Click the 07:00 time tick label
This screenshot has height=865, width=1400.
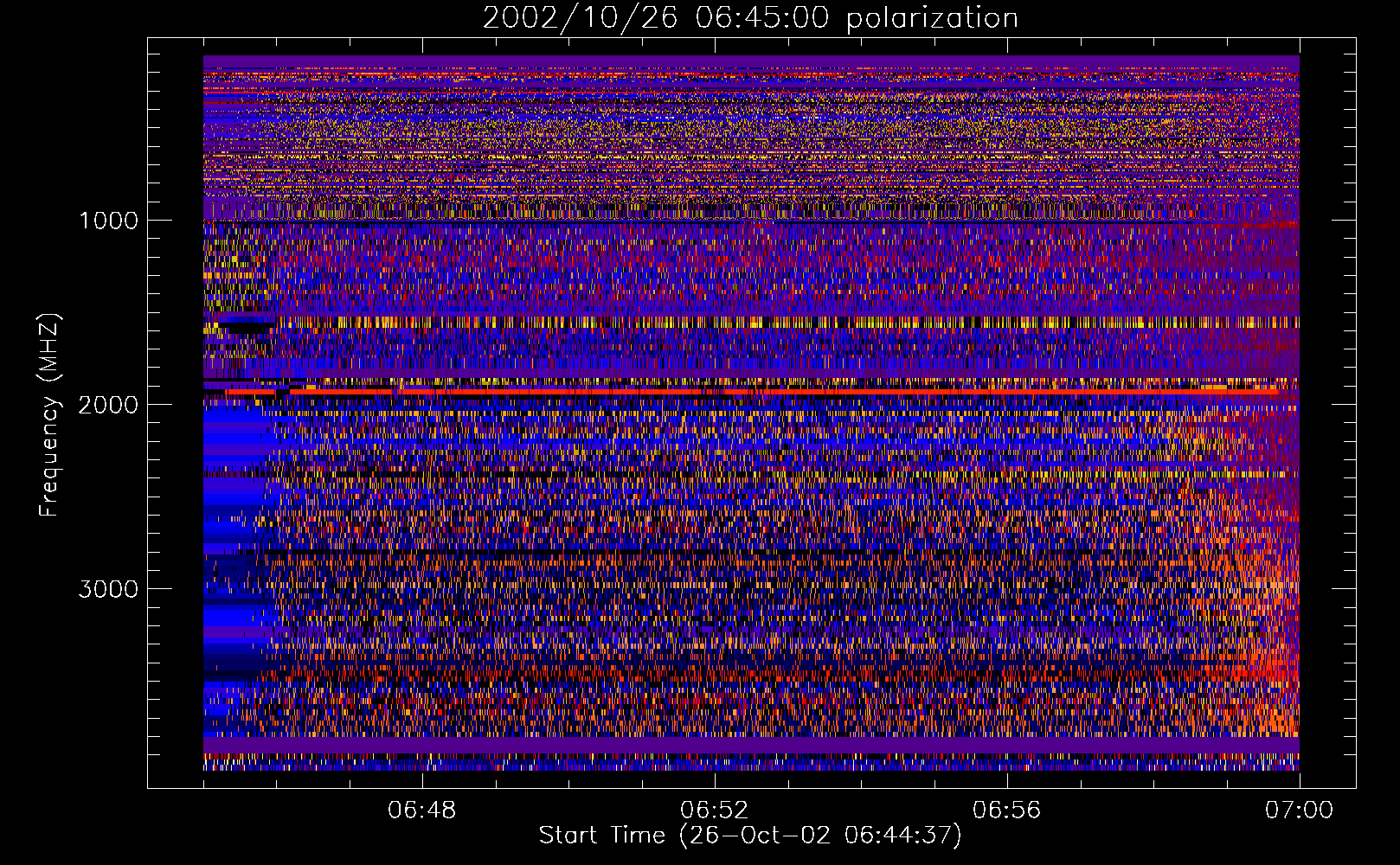1300,811
